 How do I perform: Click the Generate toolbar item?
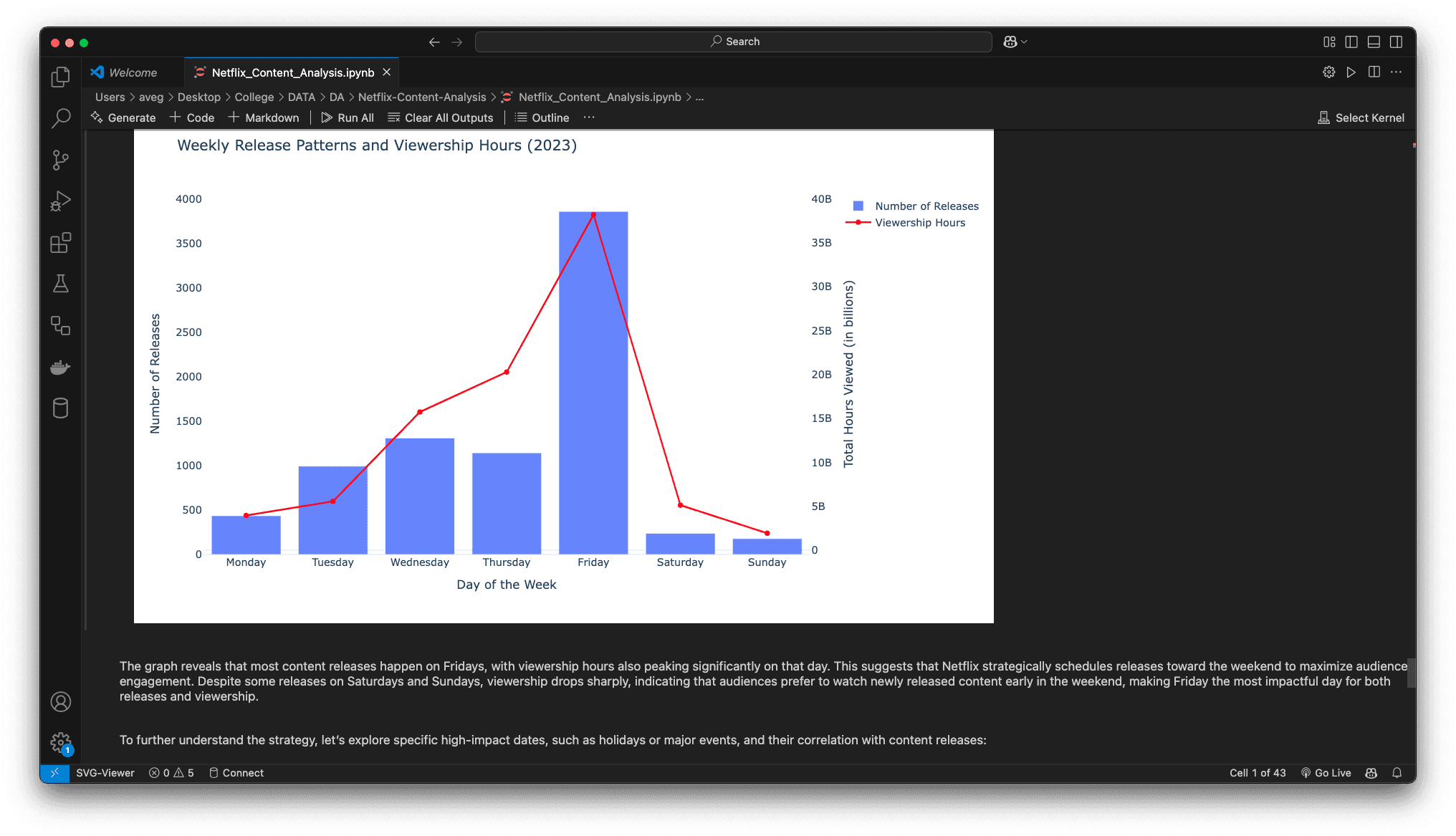[123, 117]
